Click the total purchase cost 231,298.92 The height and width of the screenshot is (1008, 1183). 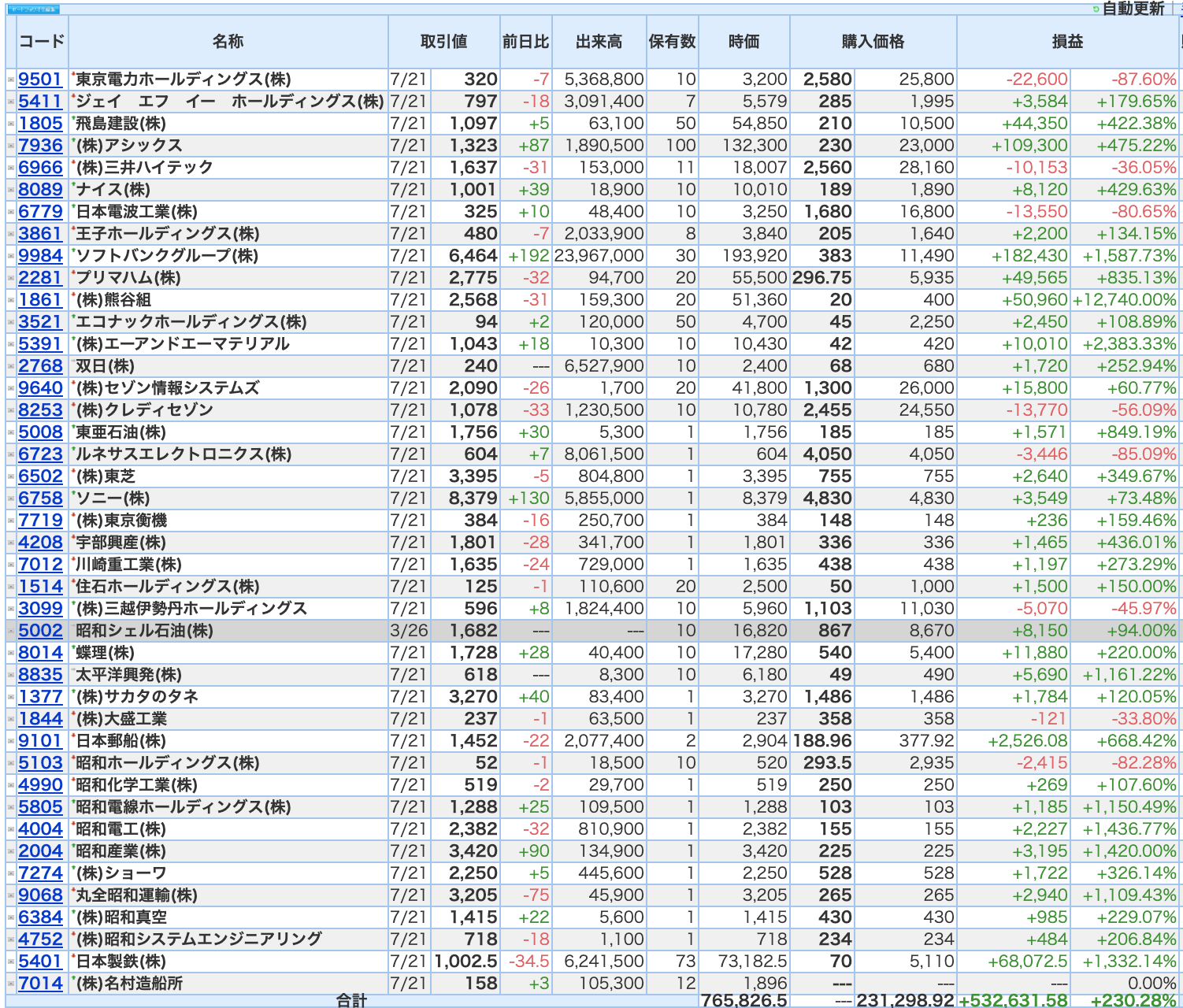click(x=906, y=1000)
